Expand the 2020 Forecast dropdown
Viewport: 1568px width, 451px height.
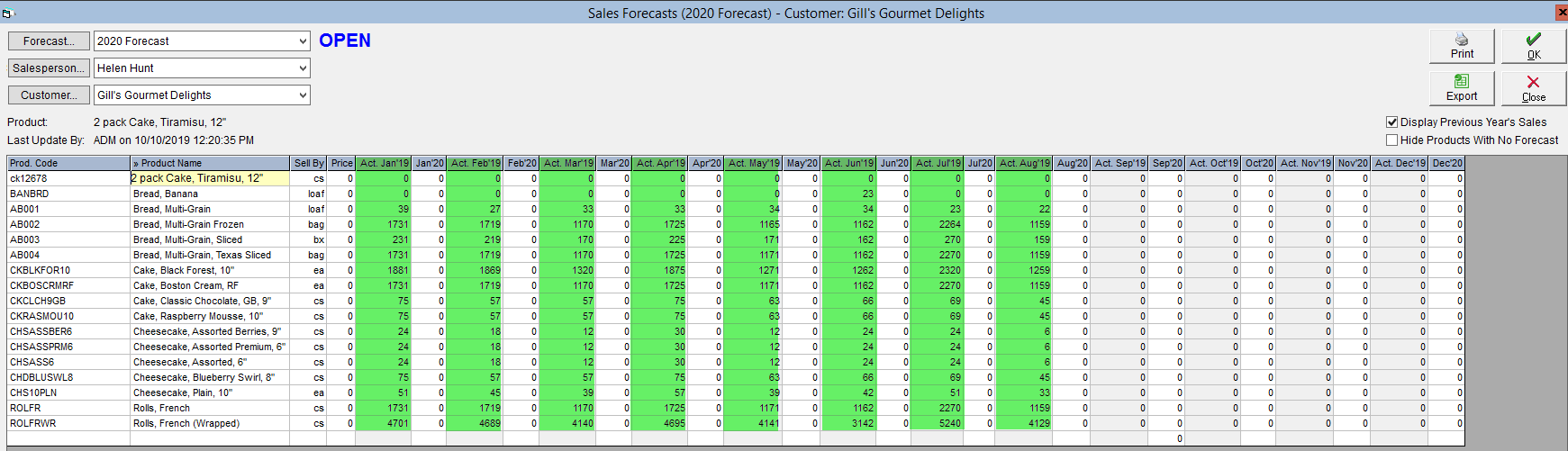(x=303, y=41)
